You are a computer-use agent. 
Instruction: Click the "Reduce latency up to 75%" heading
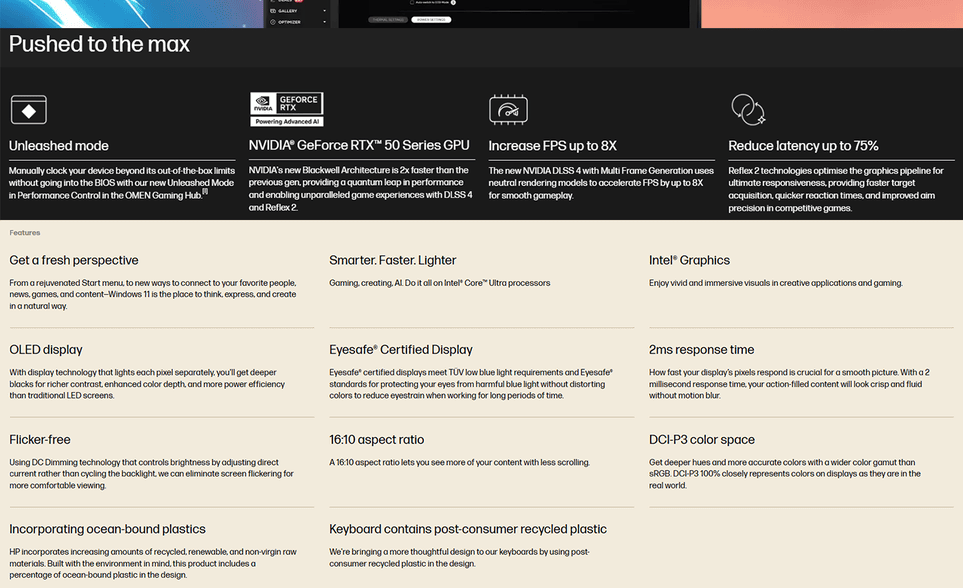coord(803,146)
